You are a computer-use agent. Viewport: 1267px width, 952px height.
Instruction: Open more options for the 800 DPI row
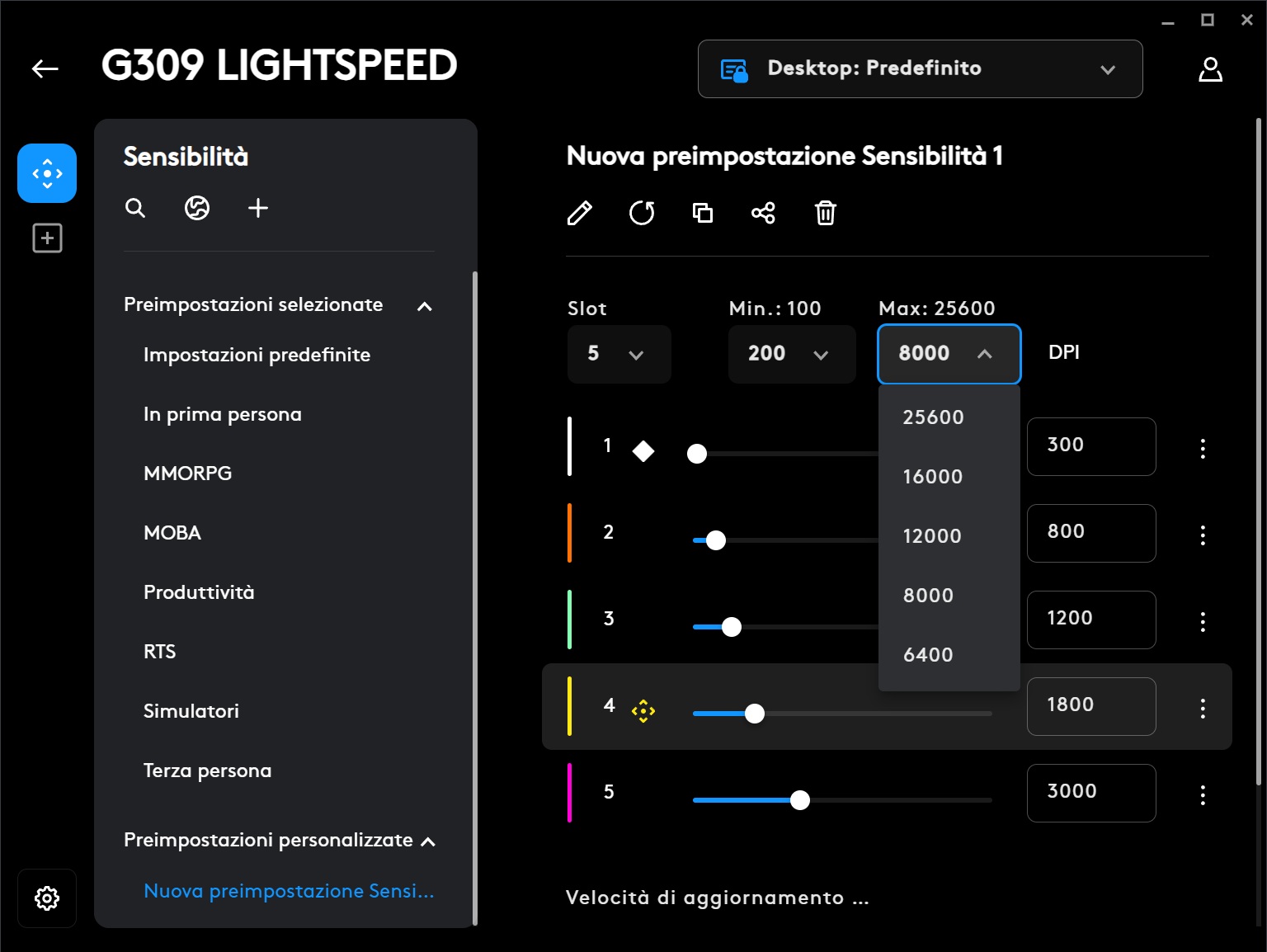tap(1203, 535)
